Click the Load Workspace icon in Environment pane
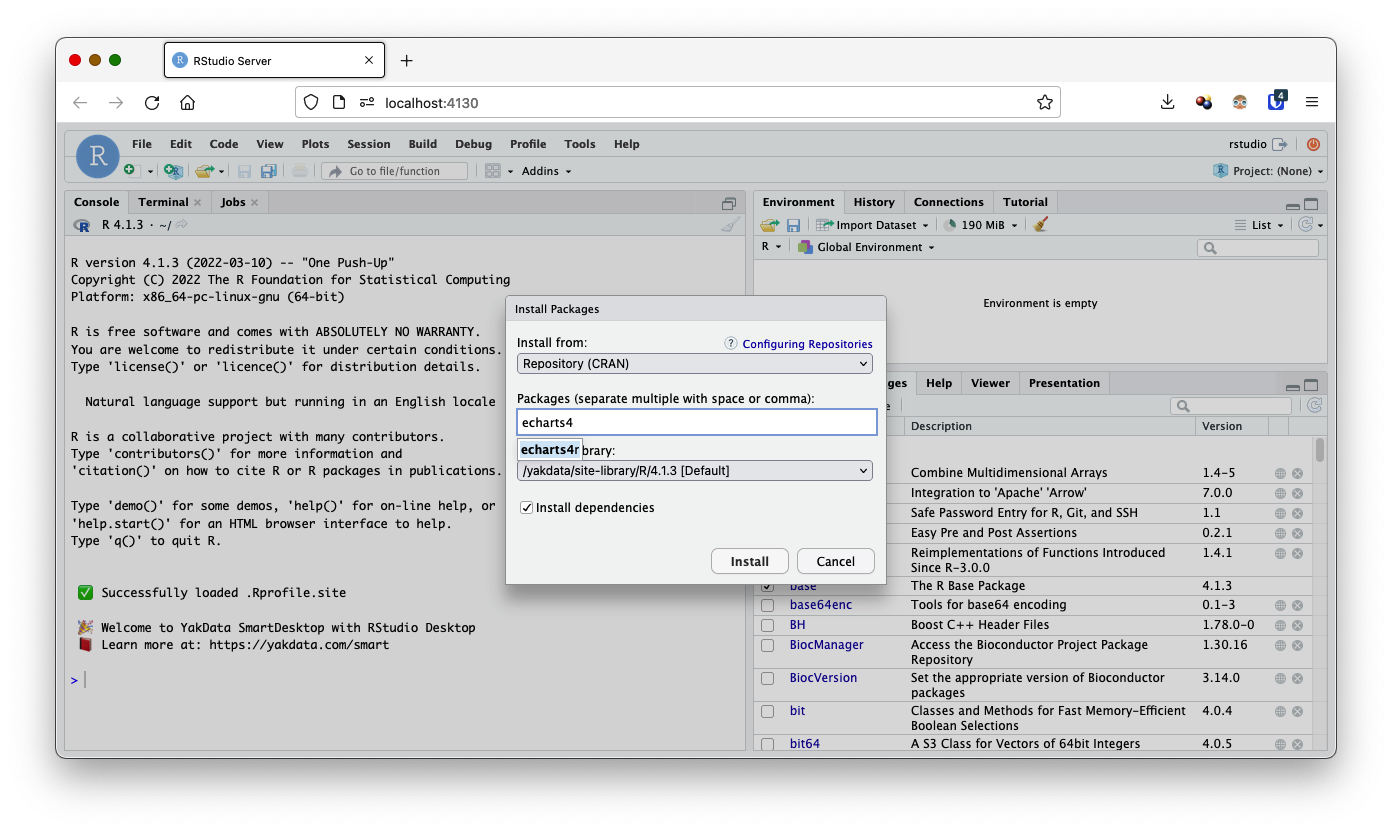Screen dimensions: 1392x832 pyautogui.click(x=769, y=225)
